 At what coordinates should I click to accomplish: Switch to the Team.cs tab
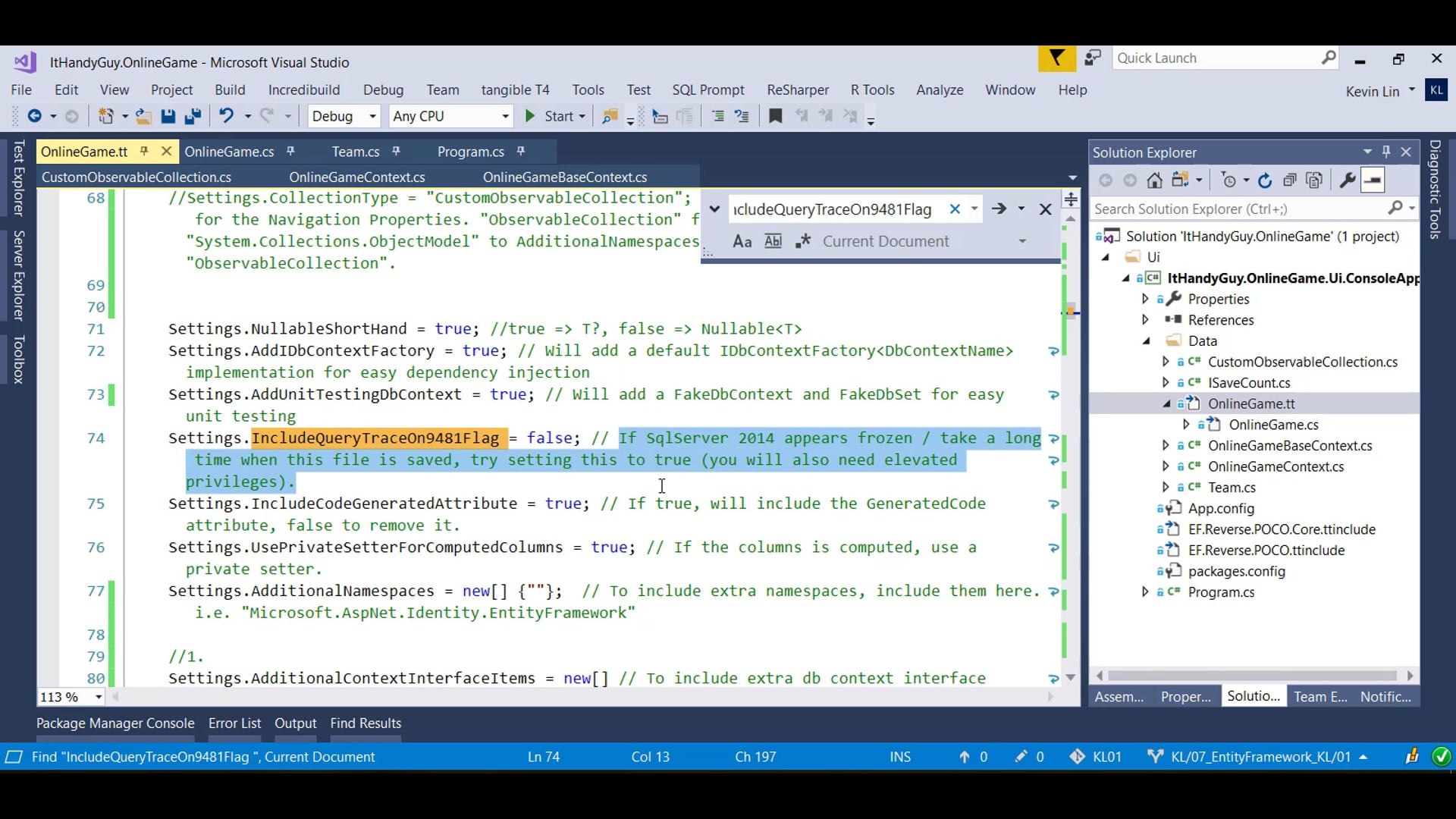pyautogui.click(x=355, y=152)
